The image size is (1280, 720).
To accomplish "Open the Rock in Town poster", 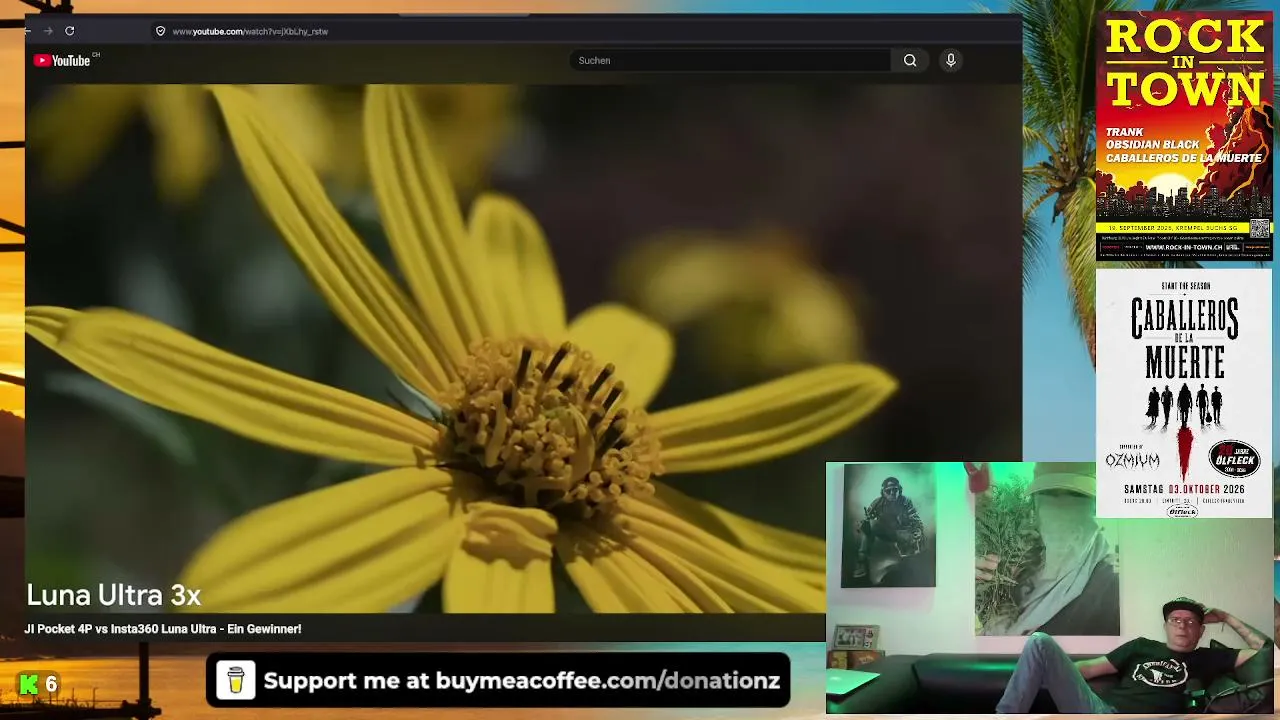I will point(1184,137).
